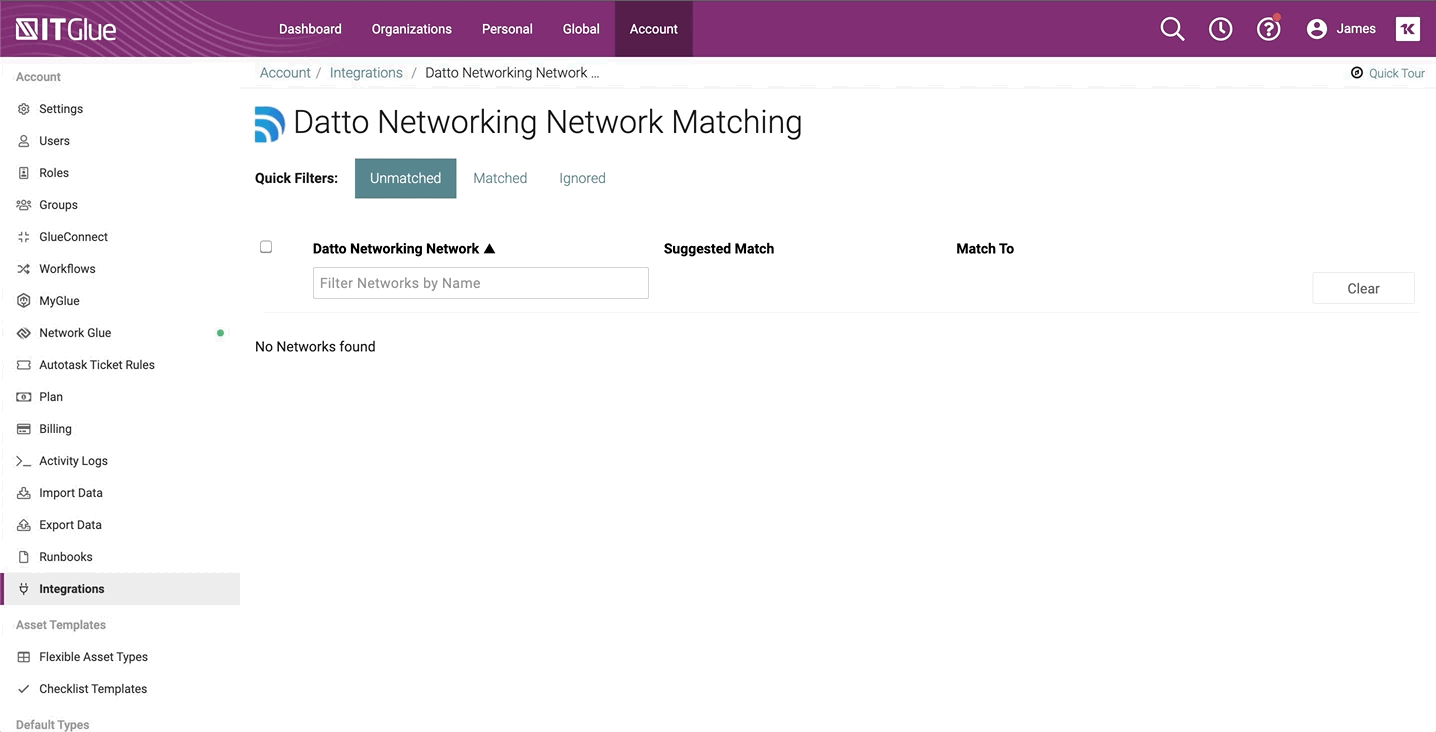Open Billing label in sidebar
Viewport: 1436px width, 732px height.
point(55,429)
